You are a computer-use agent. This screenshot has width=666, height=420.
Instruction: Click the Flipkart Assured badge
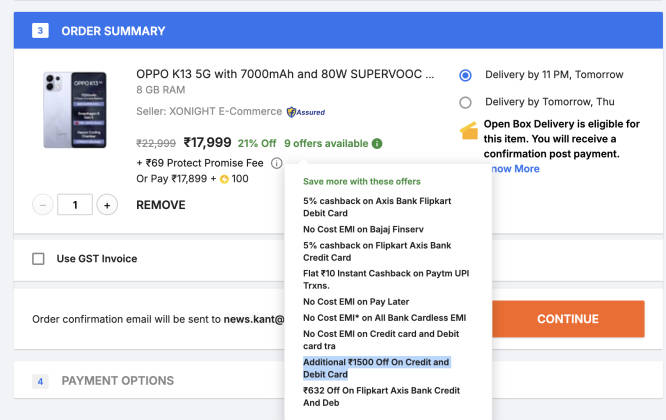click(x=306, y=112)
